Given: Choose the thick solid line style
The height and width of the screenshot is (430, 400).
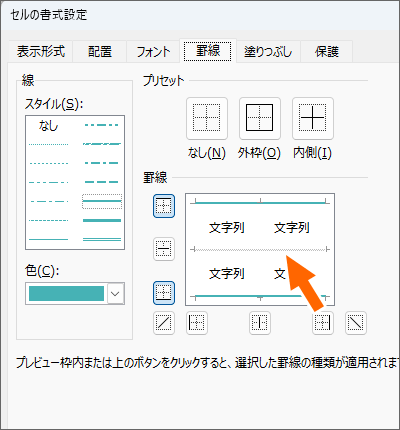Looking at the screenshot, I should (102, 220).
